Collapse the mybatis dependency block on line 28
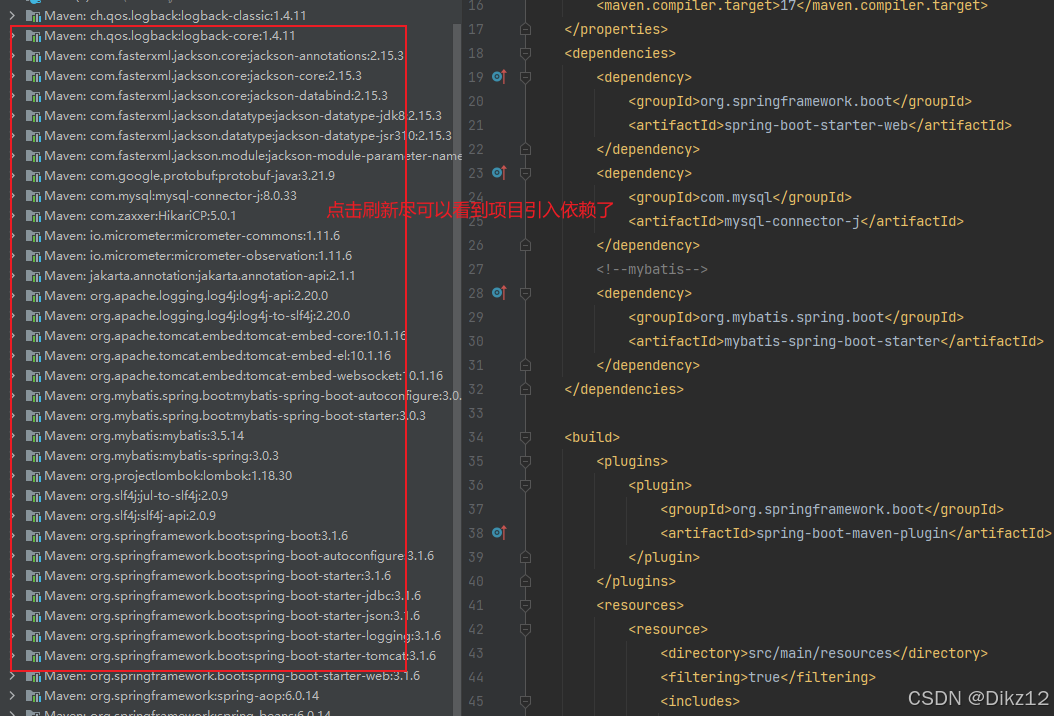 [526, 293]
